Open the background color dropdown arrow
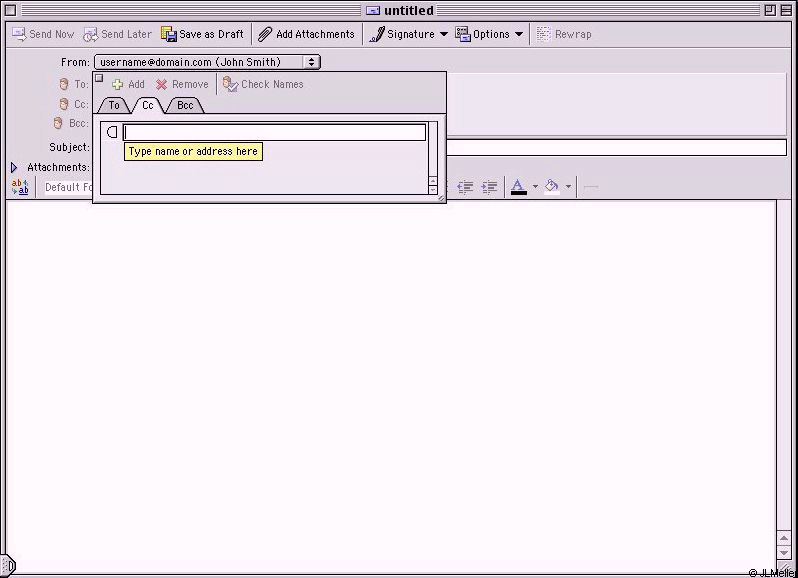Screen dimensions: 798x578 (x=568, y=187)
